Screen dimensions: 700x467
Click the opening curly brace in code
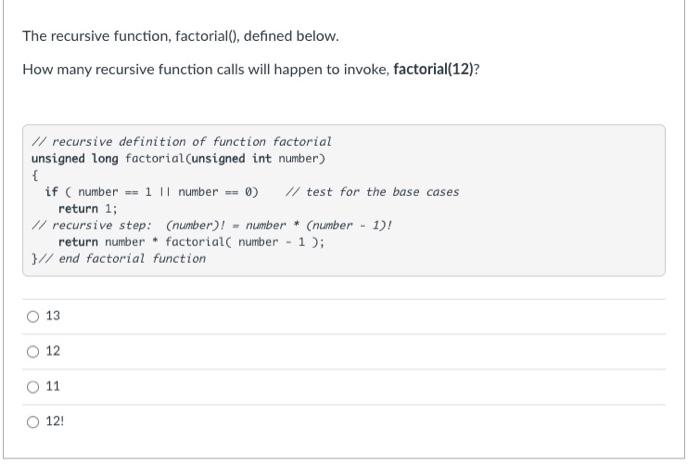tap(35, 175)
